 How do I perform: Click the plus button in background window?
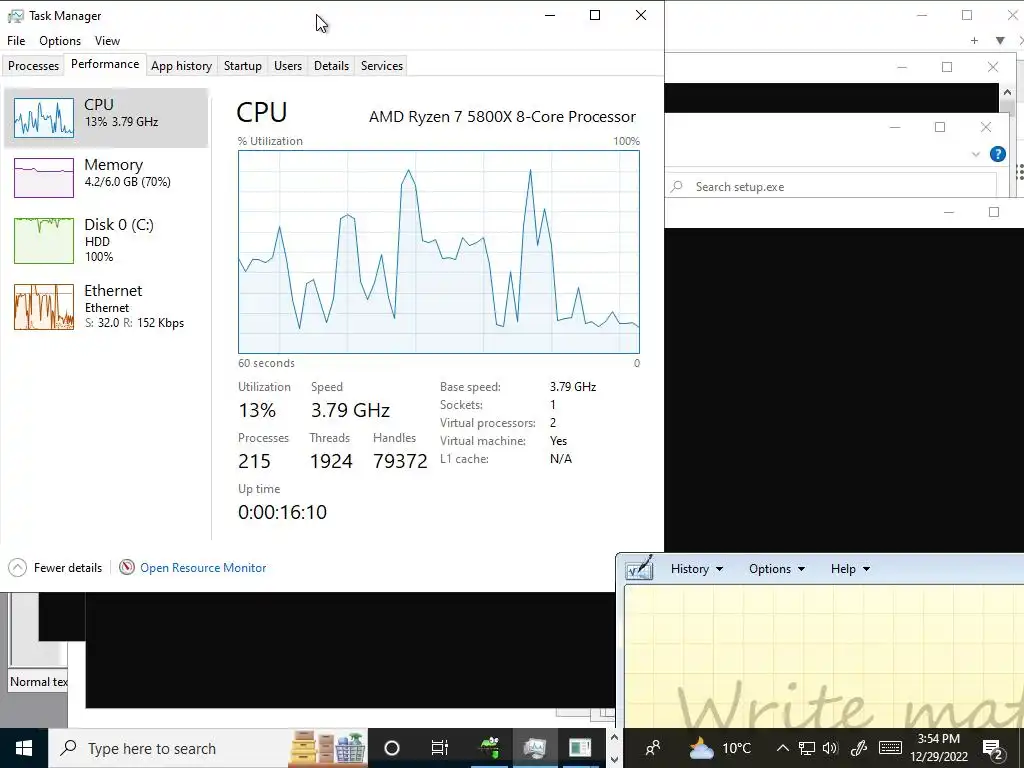(974, 40)
